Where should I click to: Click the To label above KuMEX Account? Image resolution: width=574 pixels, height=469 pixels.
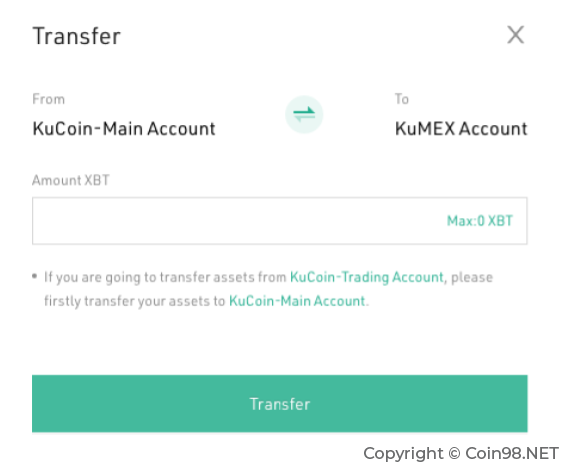click(x=402, y=99)
